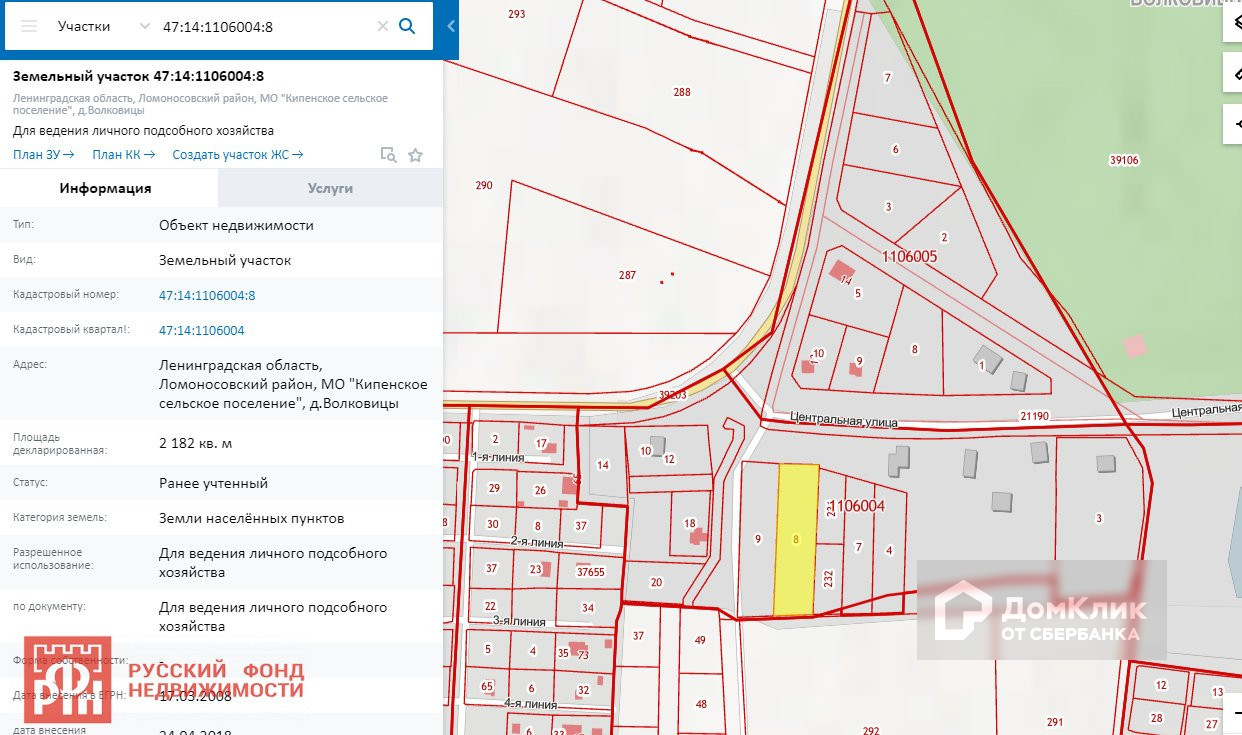Select the Информация tab
Image resolution: width=1242 pixels, height=735 pixels.
(x=105, y=188)
